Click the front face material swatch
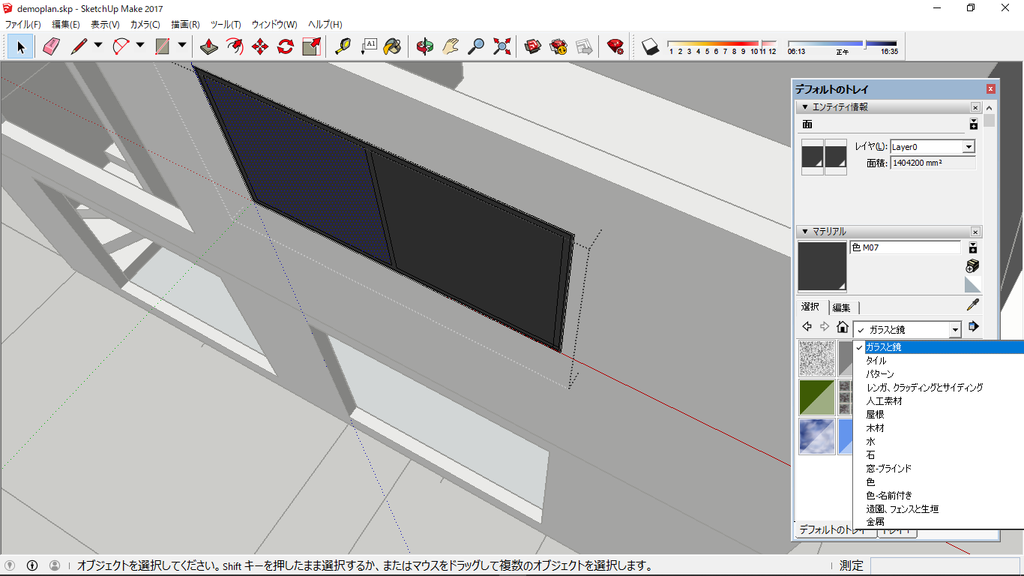 (812, 157)
